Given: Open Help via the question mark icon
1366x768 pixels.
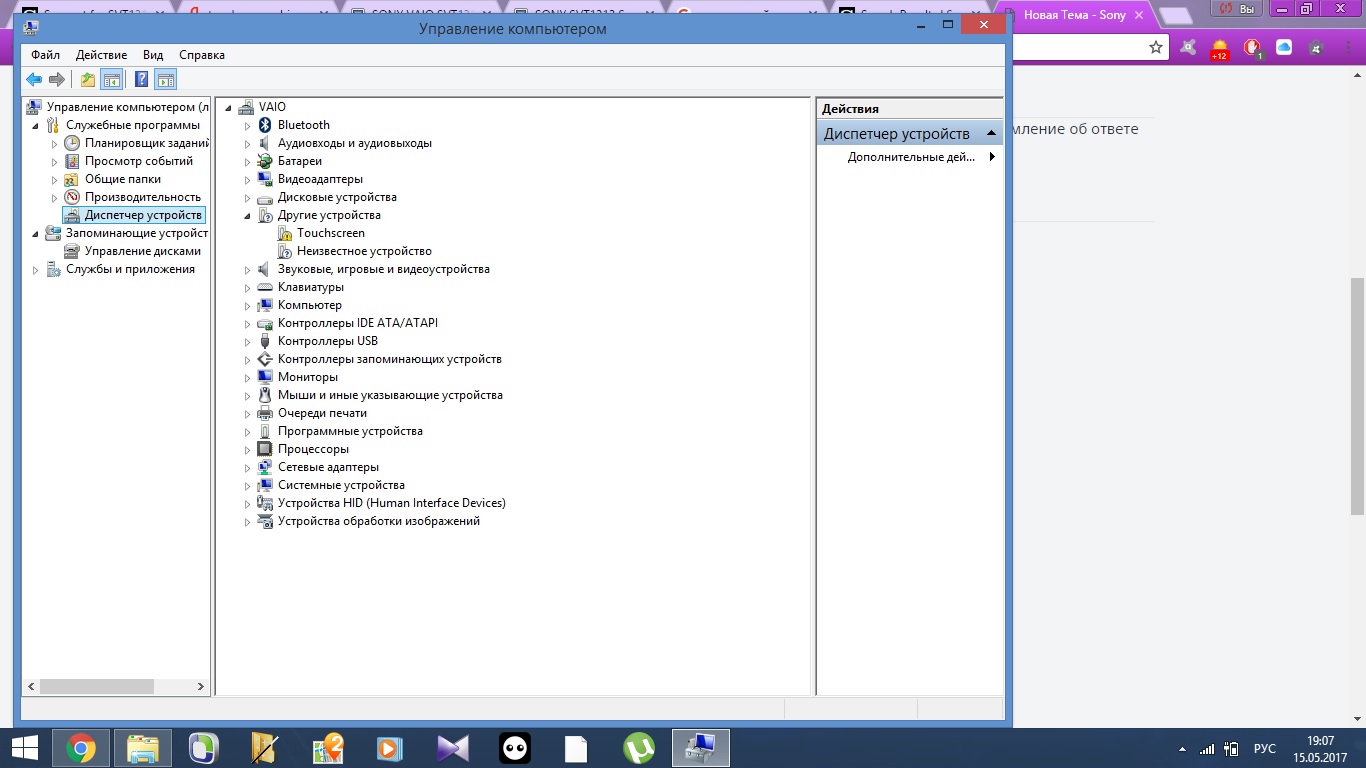Looking at the screenshot, I should point(142,80).
